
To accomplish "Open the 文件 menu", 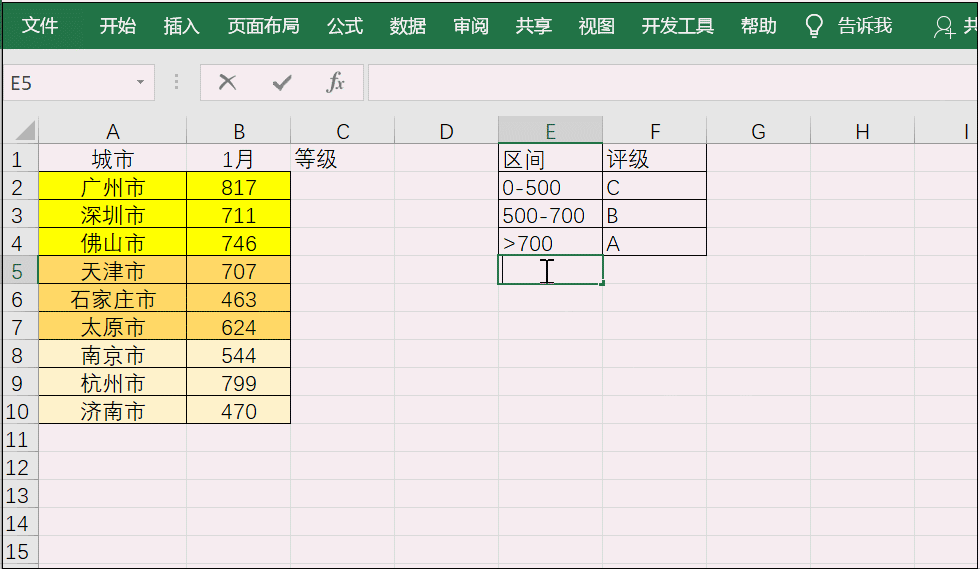I will click(x=40, y=26).
